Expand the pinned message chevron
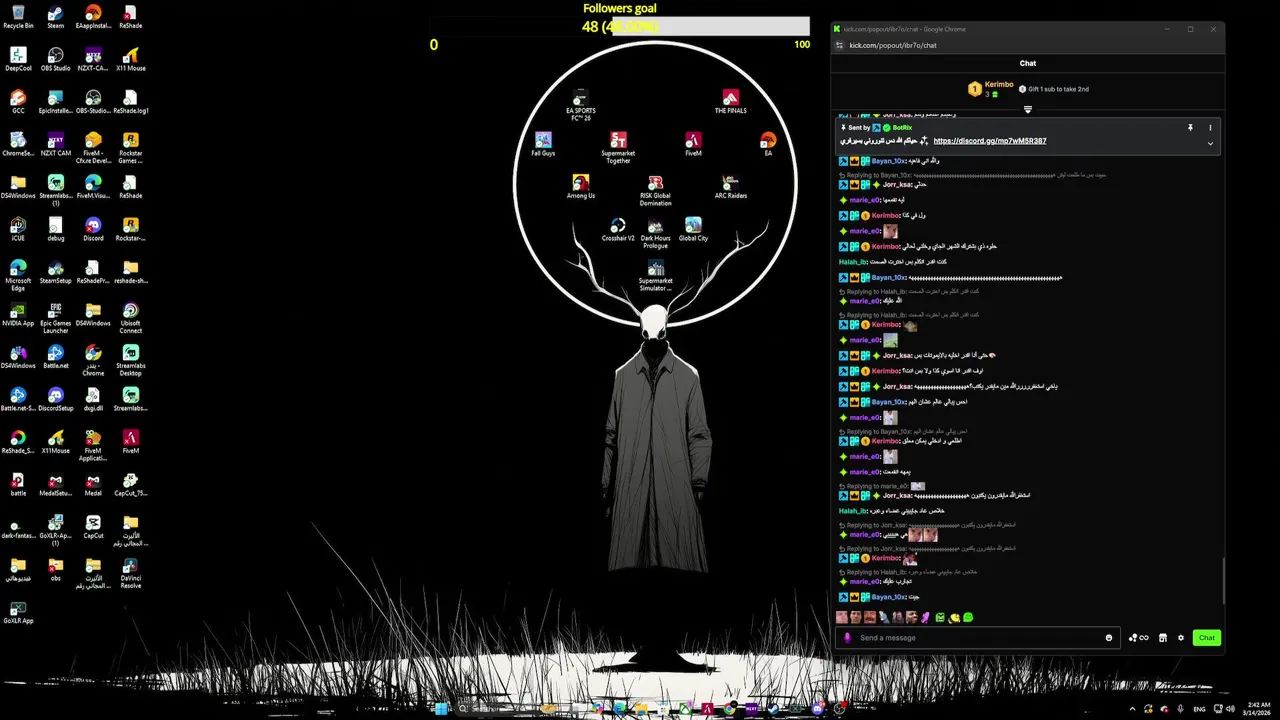 pos(1210,143)
